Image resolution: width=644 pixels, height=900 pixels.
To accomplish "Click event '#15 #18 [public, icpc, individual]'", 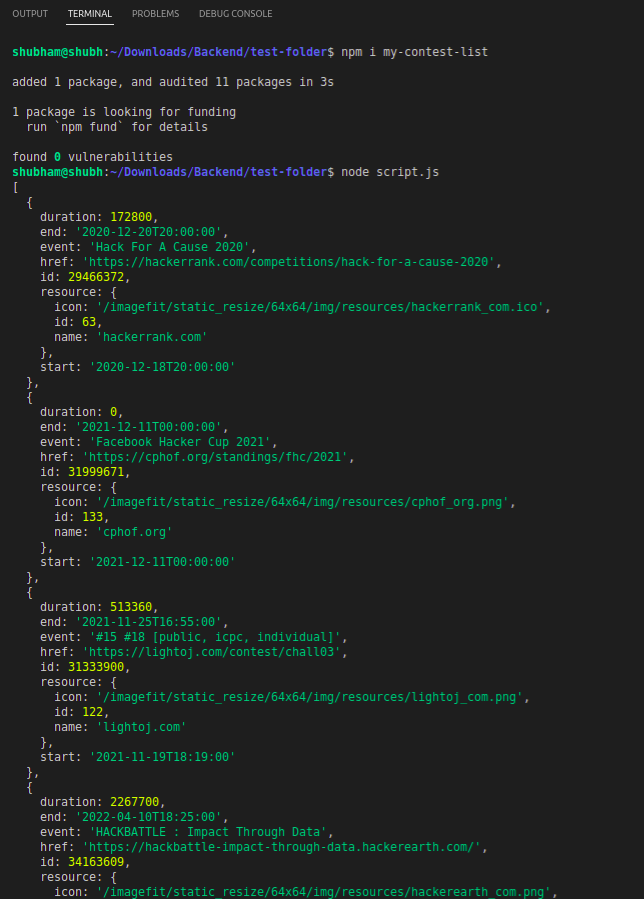I will 215,637.
